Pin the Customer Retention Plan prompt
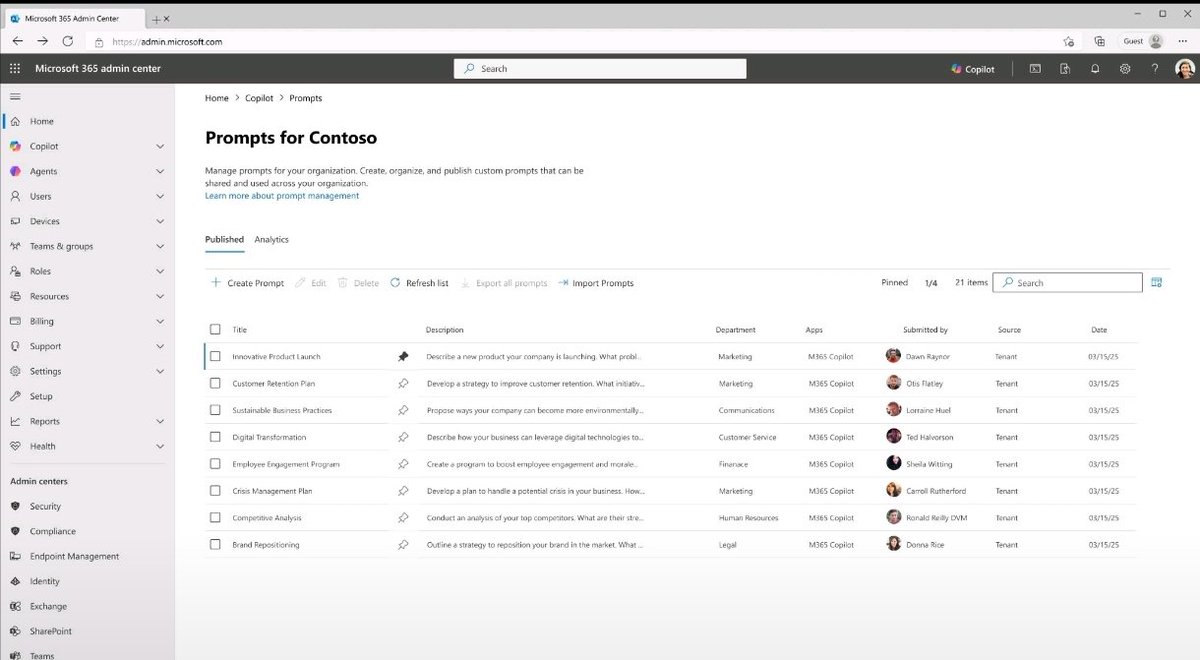 click(x=403, y=383)
